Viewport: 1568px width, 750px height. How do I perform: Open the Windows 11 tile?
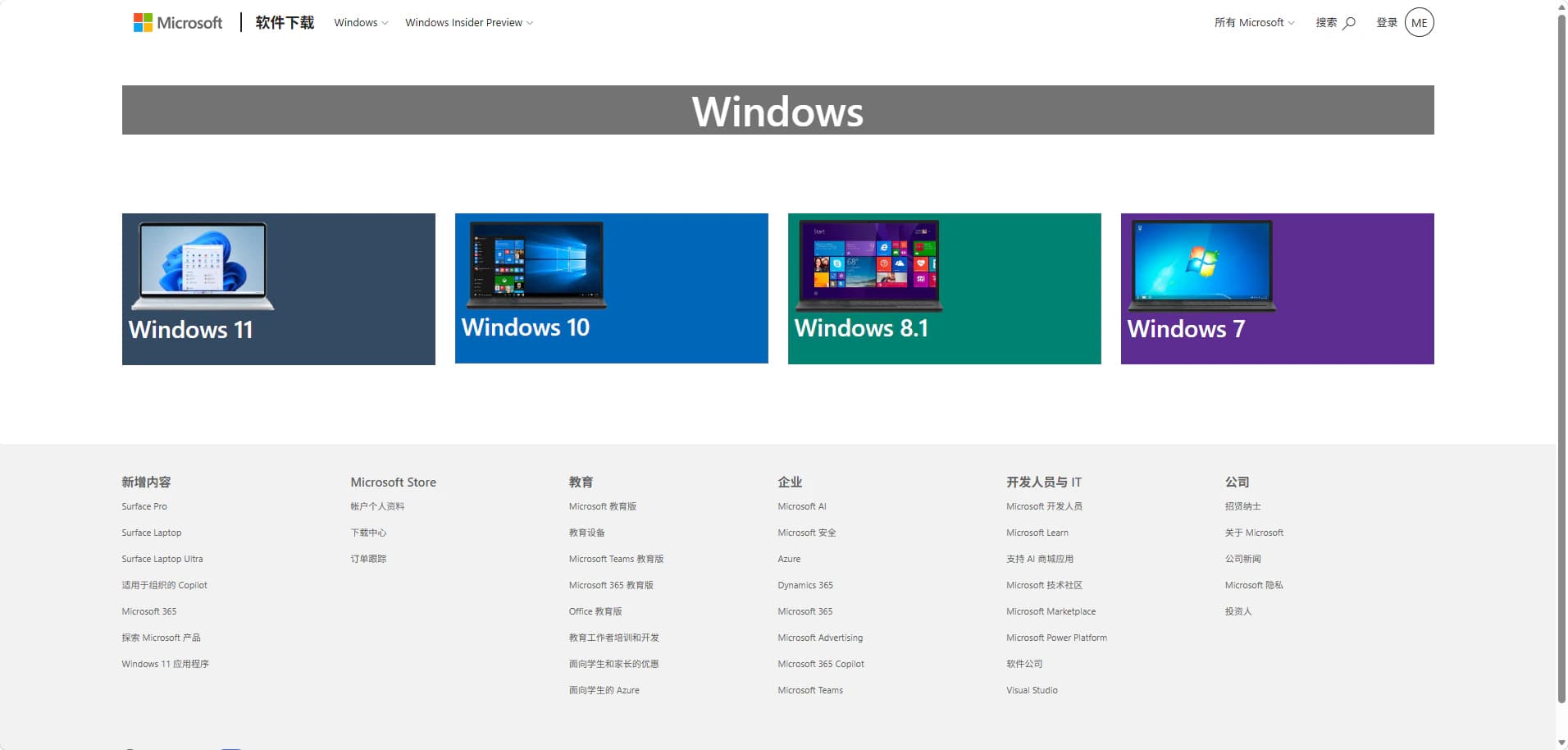(x=279, y=289)
